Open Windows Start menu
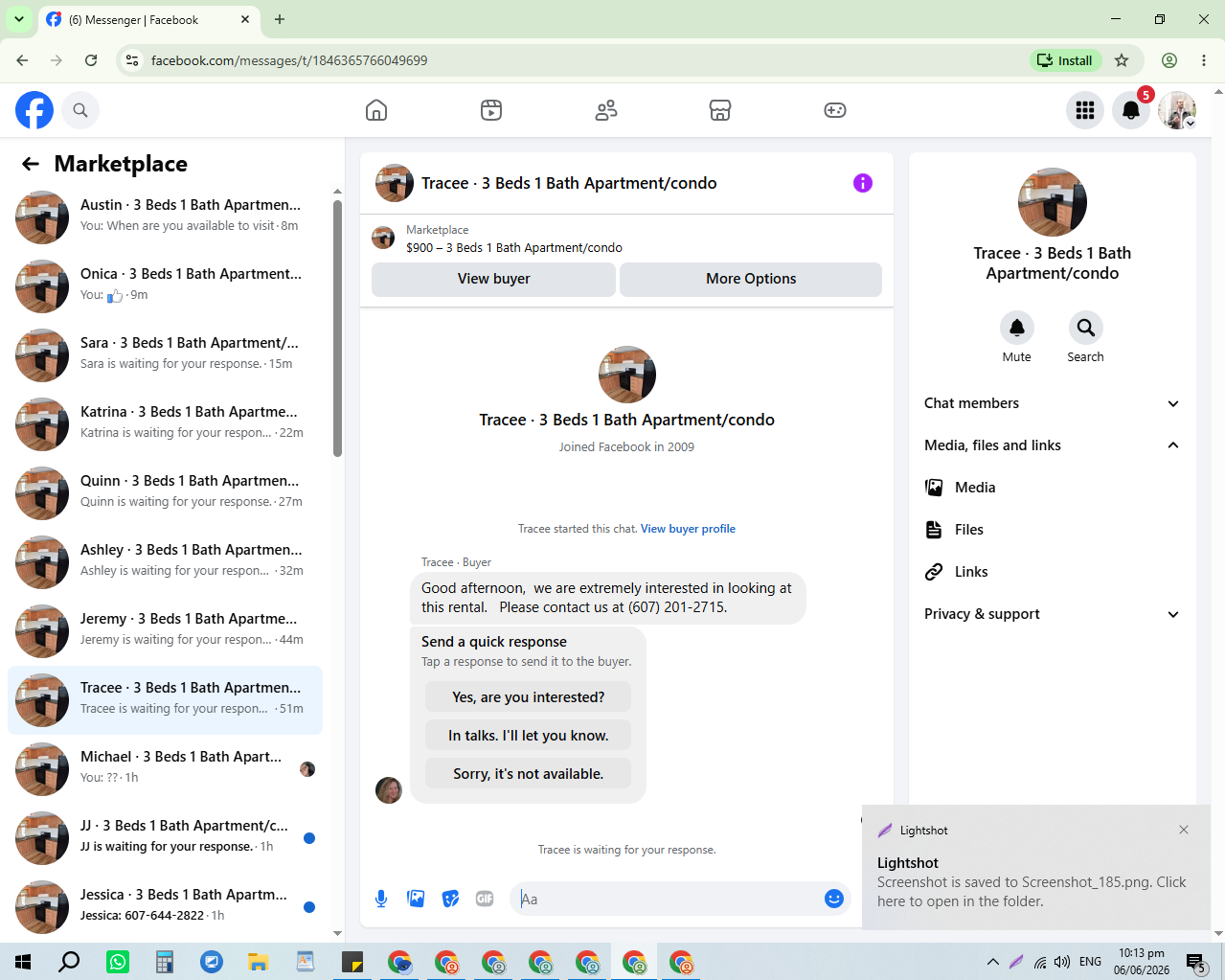 [23, 962]
